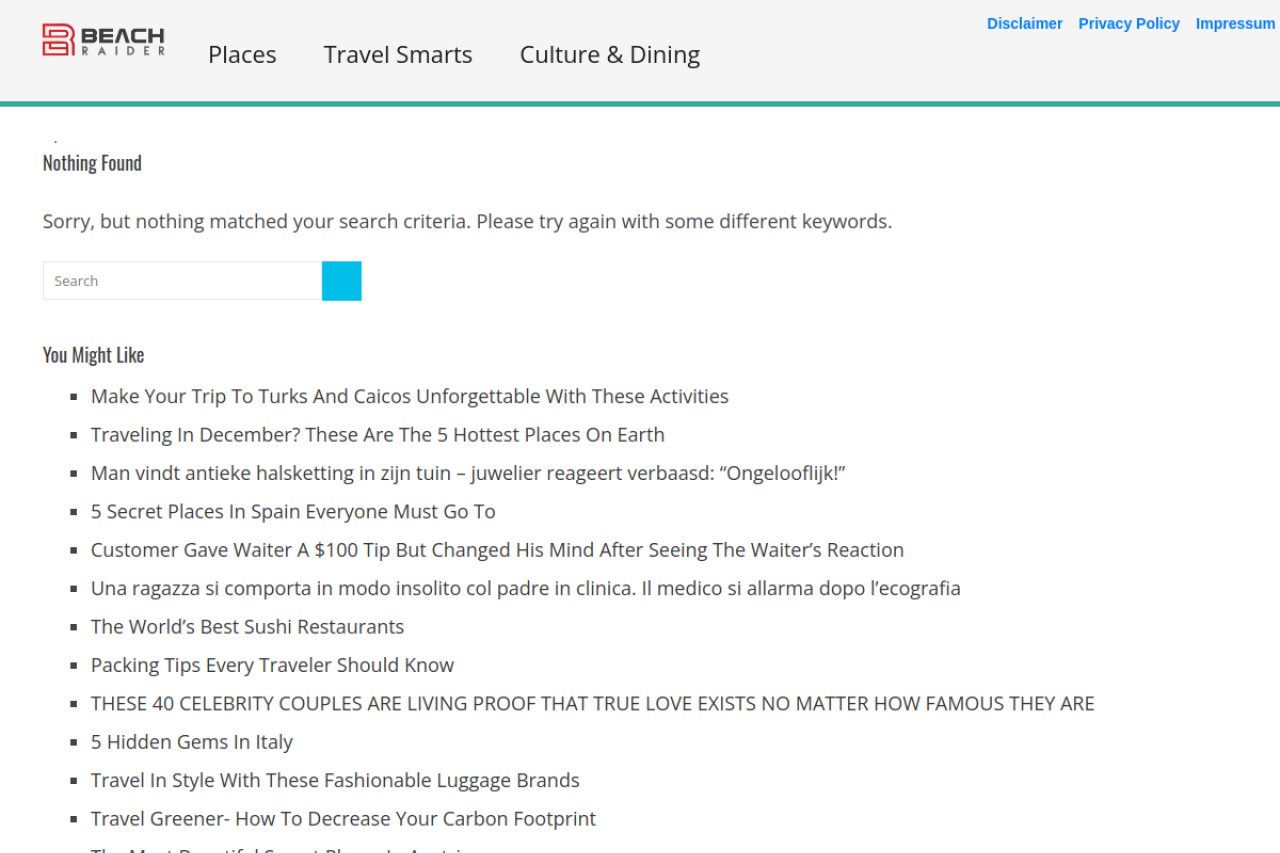Image resolution: width=1280 pixels, height=853 pixels.
Task: Open the Travel Smarts menu
Action: 398,55
